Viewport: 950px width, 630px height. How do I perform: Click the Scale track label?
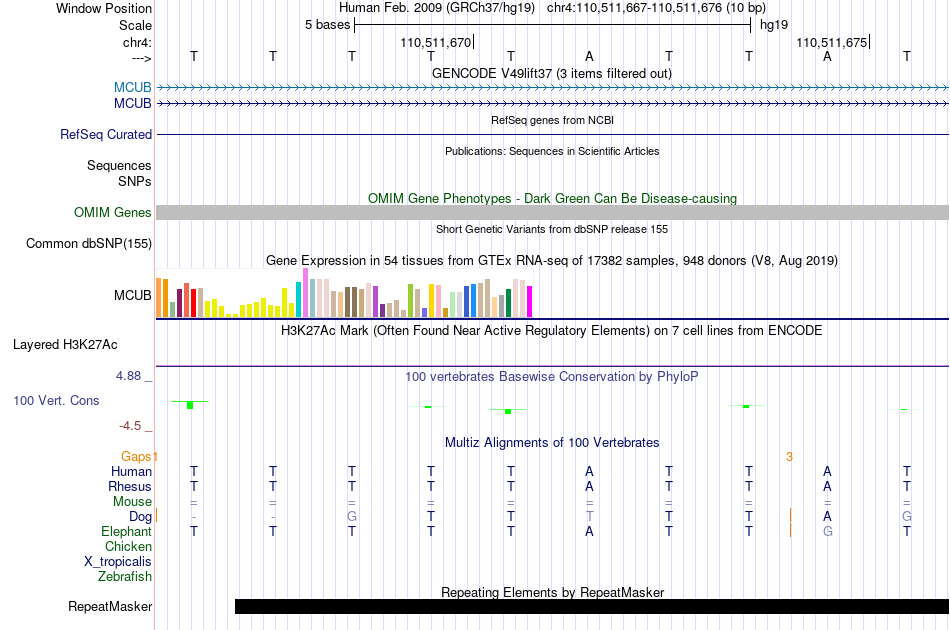click(x=136, y=25)
